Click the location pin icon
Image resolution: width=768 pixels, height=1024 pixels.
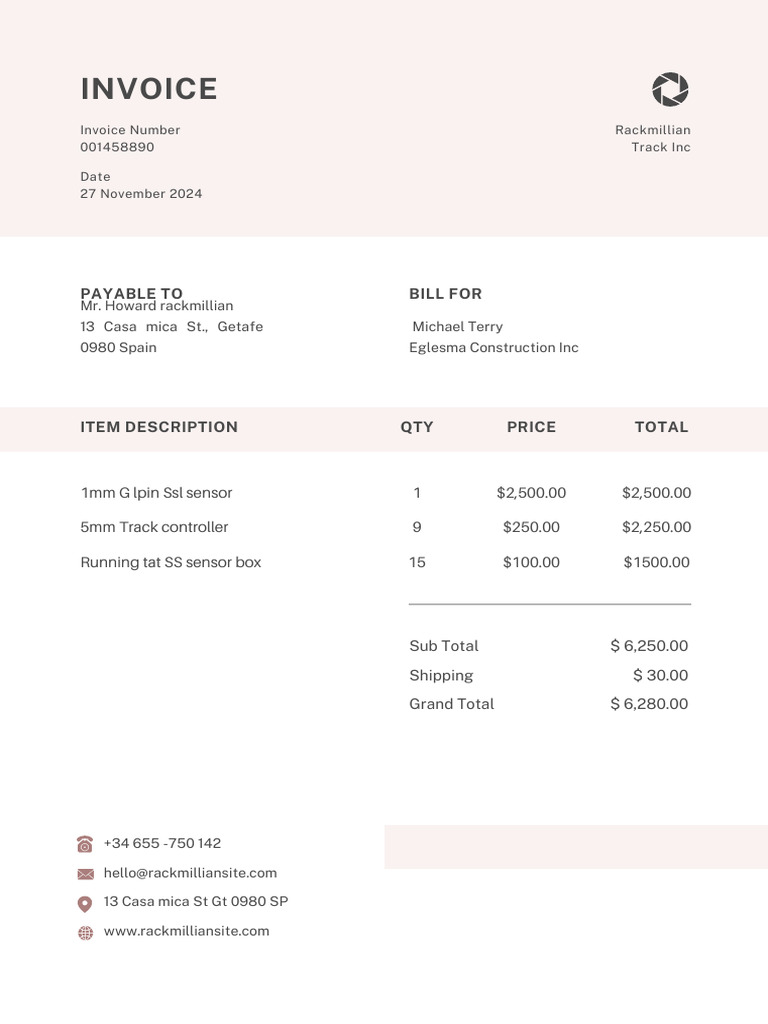click(85, 903)
